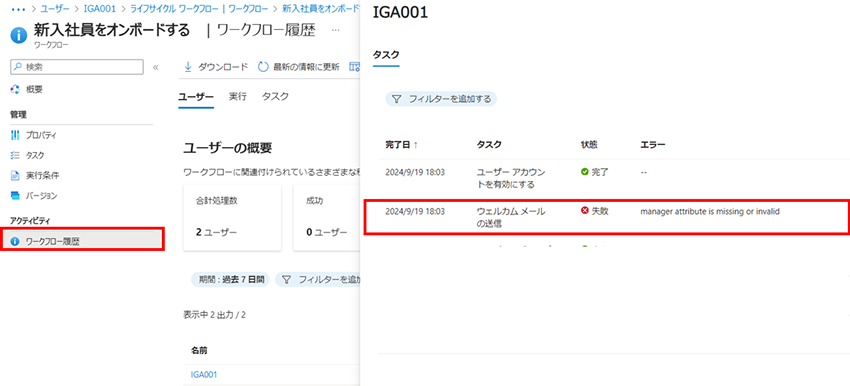Switch to the 実行 tab
Screen dimensions: 850x386
tap(237, 96)
